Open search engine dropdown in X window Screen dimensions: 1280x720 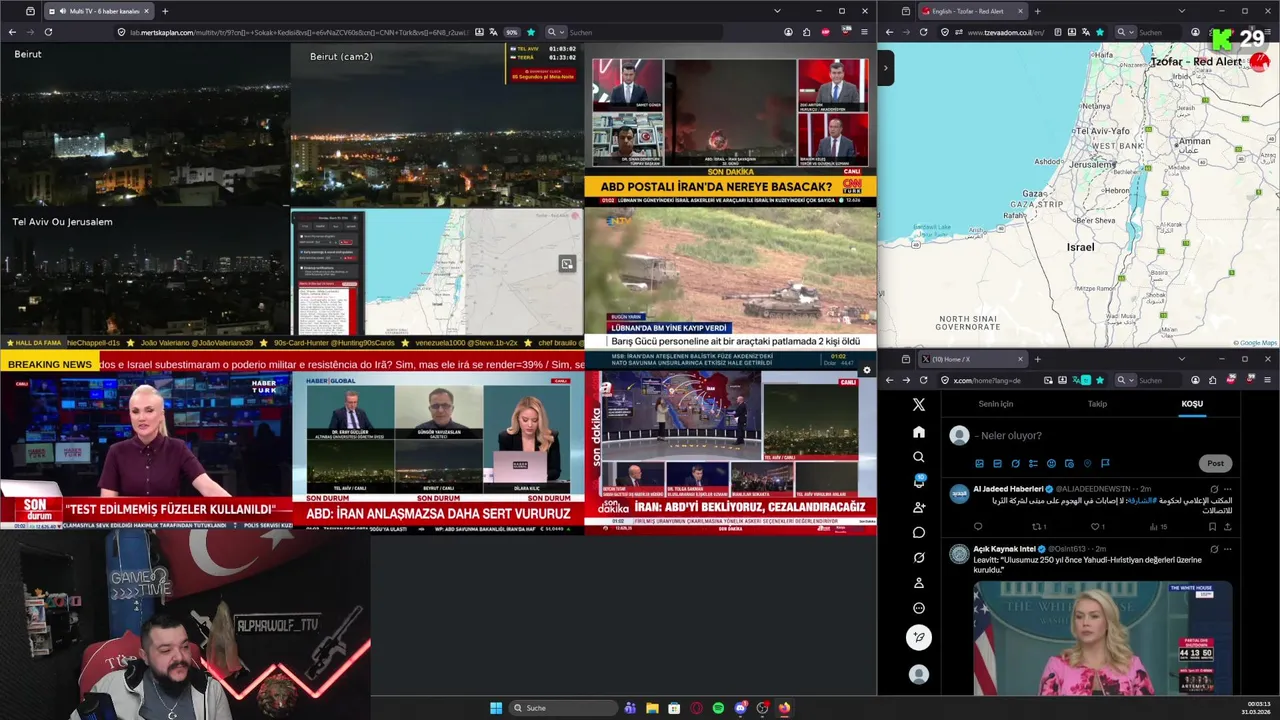pyautogui.click(x=1127, y=380)
